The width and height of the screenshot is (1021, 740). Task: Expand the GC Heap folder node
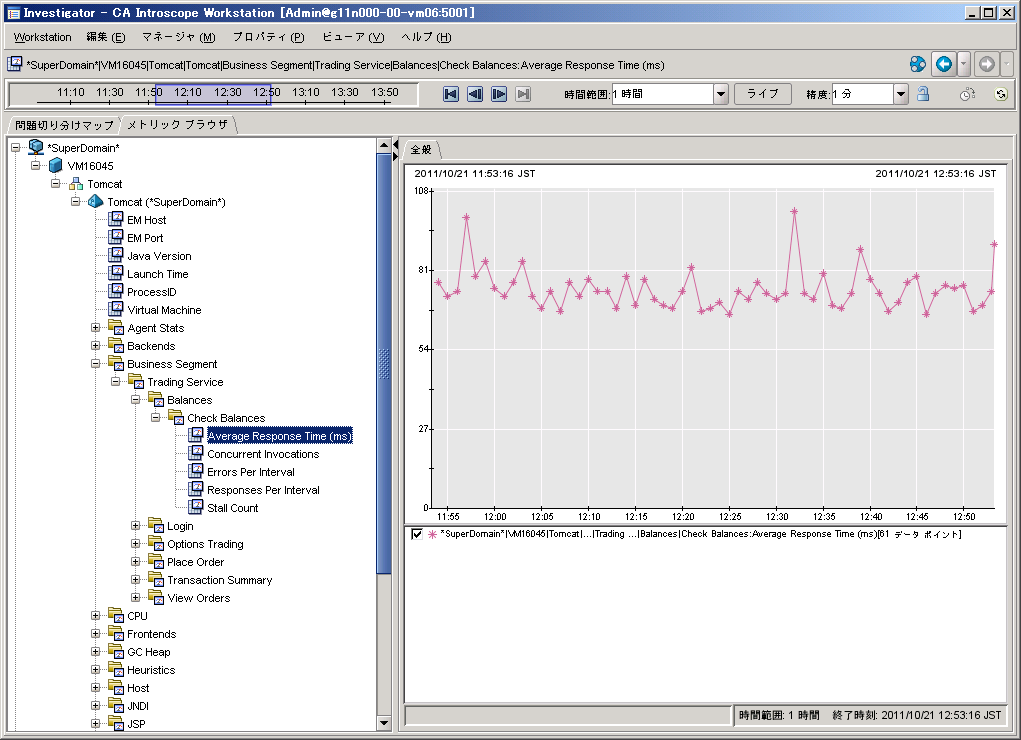[x=96, y=652]
